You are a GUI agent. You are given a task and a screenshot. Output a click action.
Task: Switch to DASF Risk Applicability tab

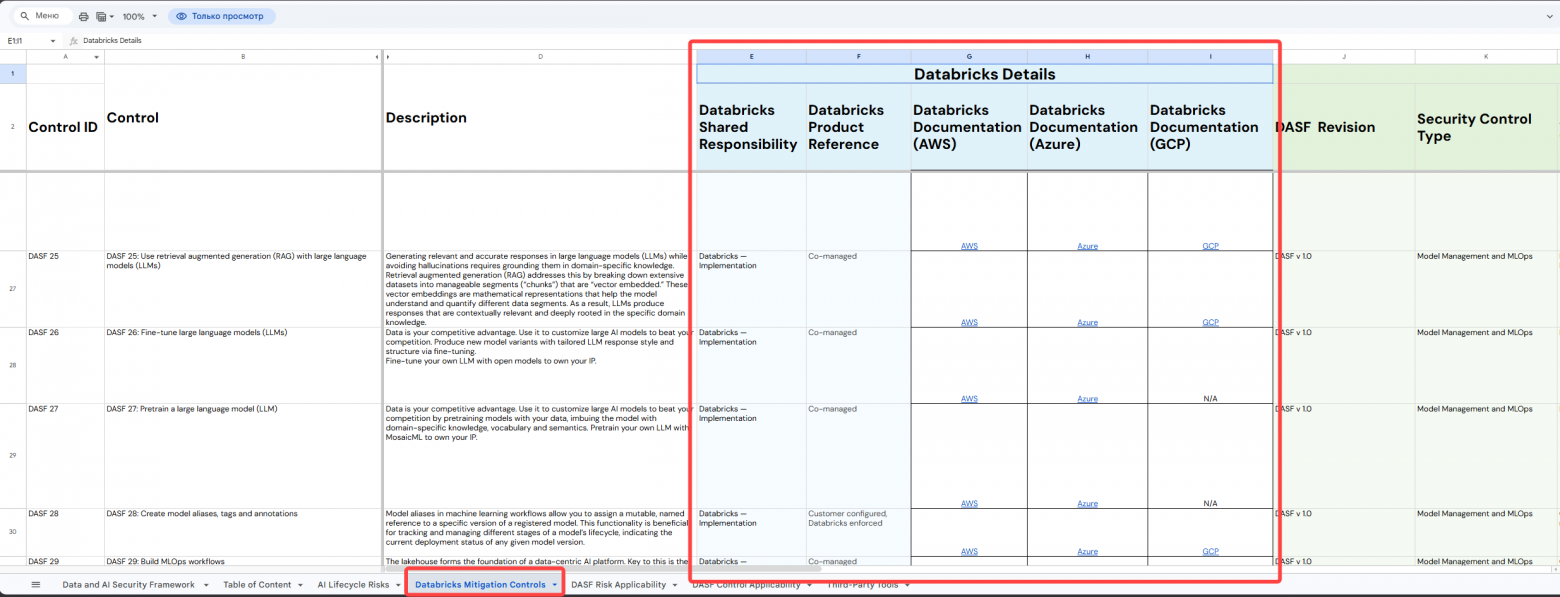618,585
